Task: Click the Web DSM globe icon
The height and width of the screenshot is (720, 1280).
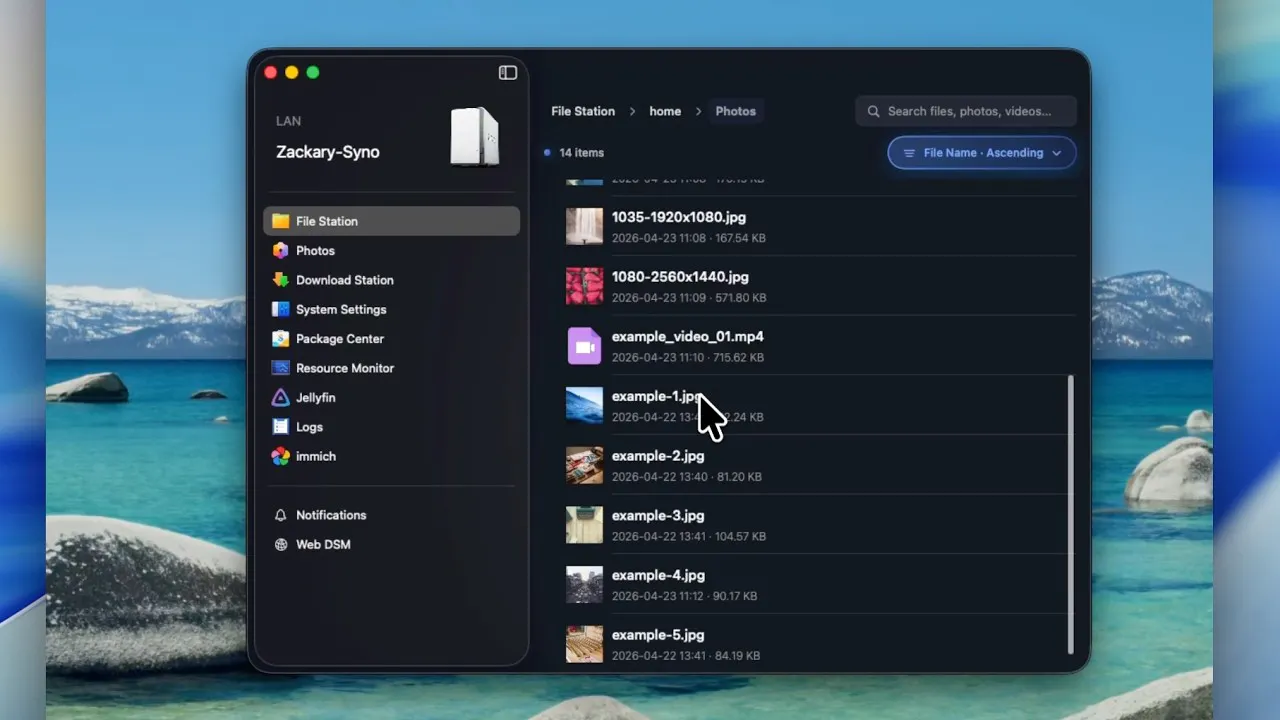Action: tap(281, 545)
